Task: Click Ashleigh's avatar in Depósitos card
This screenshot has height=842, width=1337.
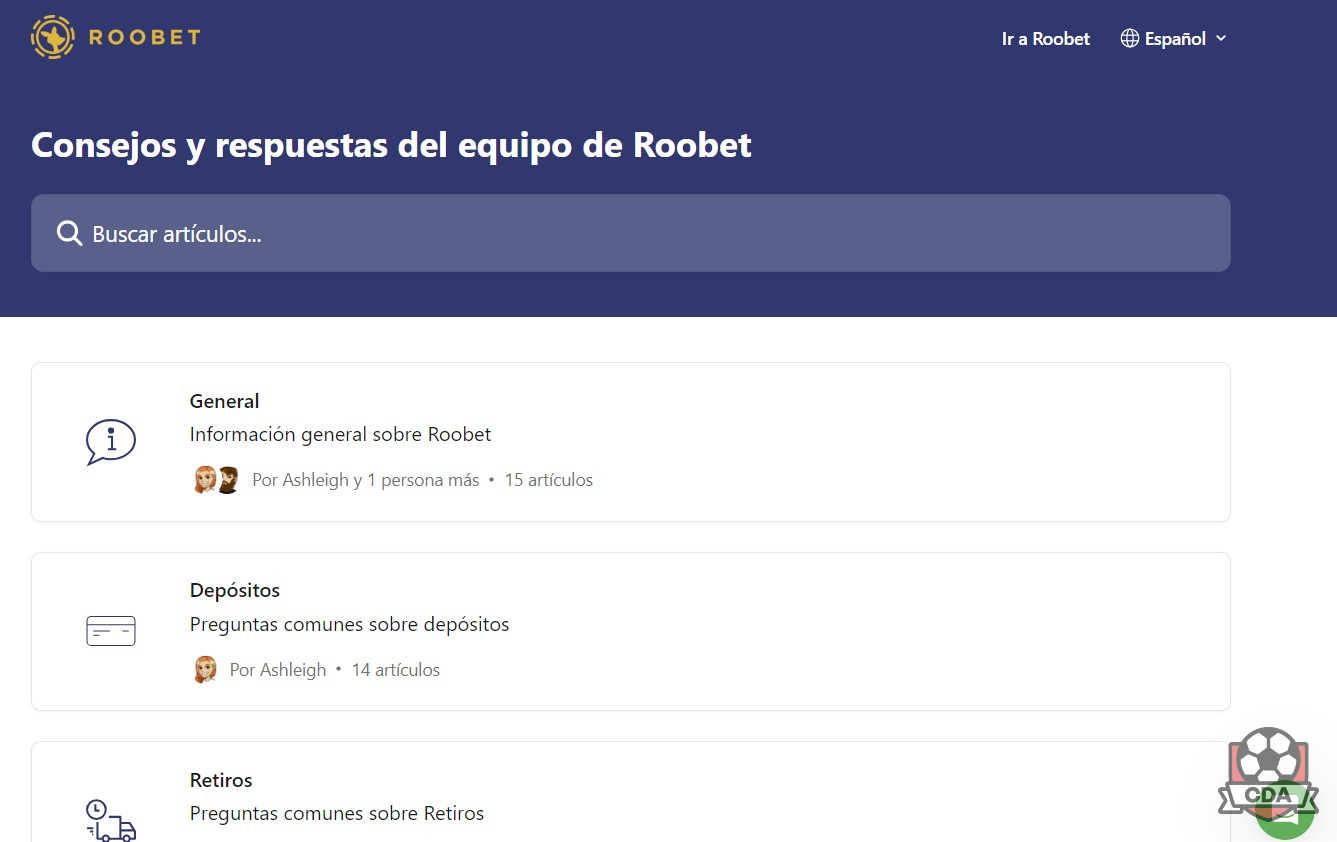Action: click(x=205, y=670)
